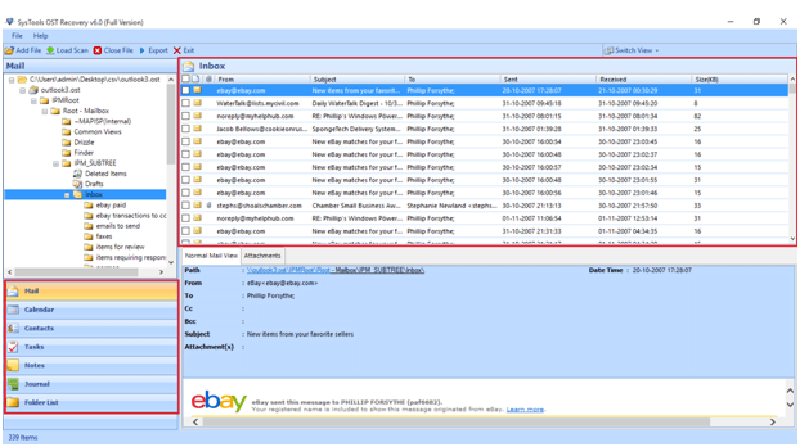Image resolution: width=798 pixels, height=448 pixels.
Task: Open the Contacts navigation pane item
Action: click(x=92, y=328)
